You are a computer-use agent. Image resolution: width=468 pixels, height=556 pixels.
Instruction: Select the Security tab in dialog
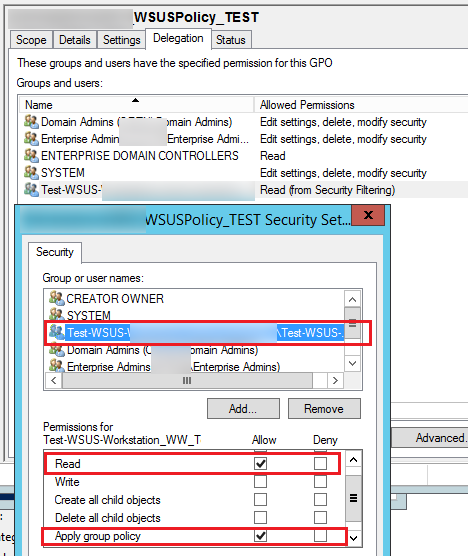click(x=55, y=252)
